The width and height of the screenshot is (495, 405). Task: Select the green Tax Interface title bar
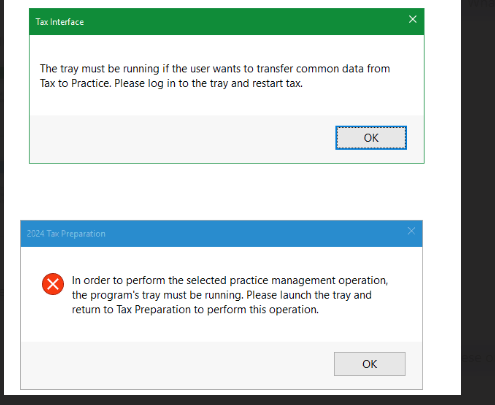227,22
